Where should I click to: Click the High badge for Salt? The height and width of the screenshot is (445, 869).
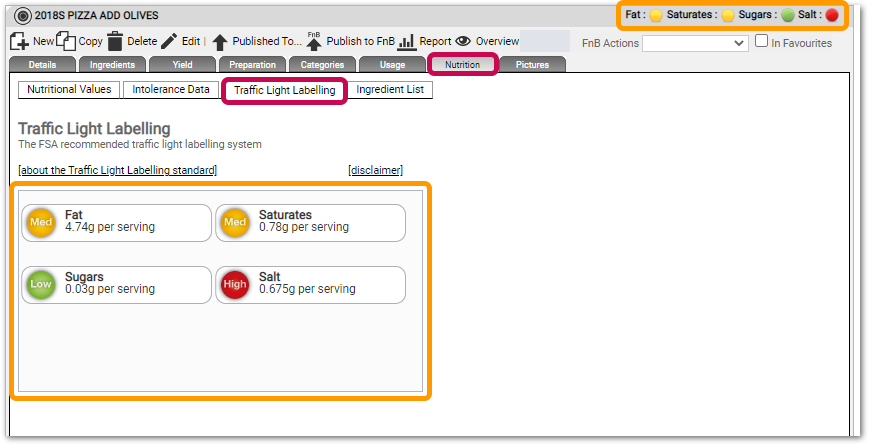[235, 285]
